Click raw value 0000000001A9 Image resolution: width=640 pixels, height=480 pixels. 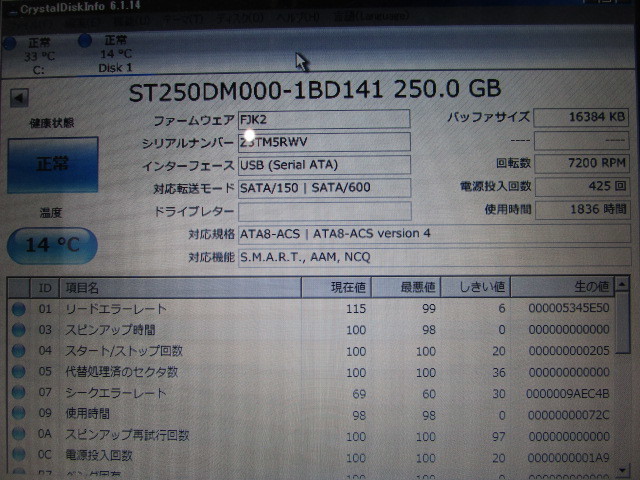(x=568, y=458)
